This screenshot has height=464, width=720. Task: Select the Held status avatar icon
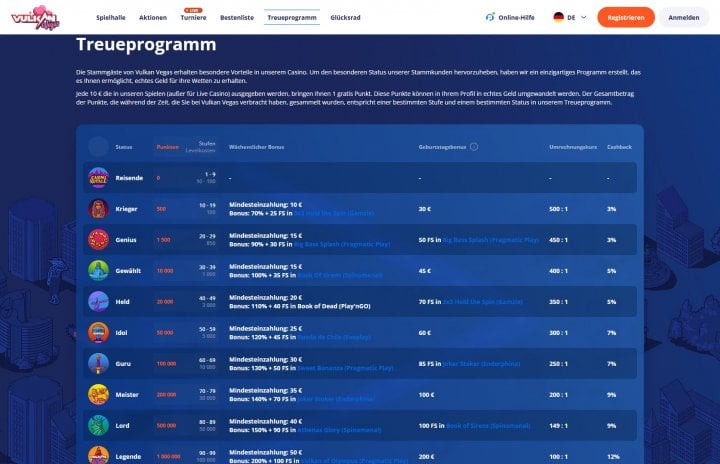click(x=98, y=301)
